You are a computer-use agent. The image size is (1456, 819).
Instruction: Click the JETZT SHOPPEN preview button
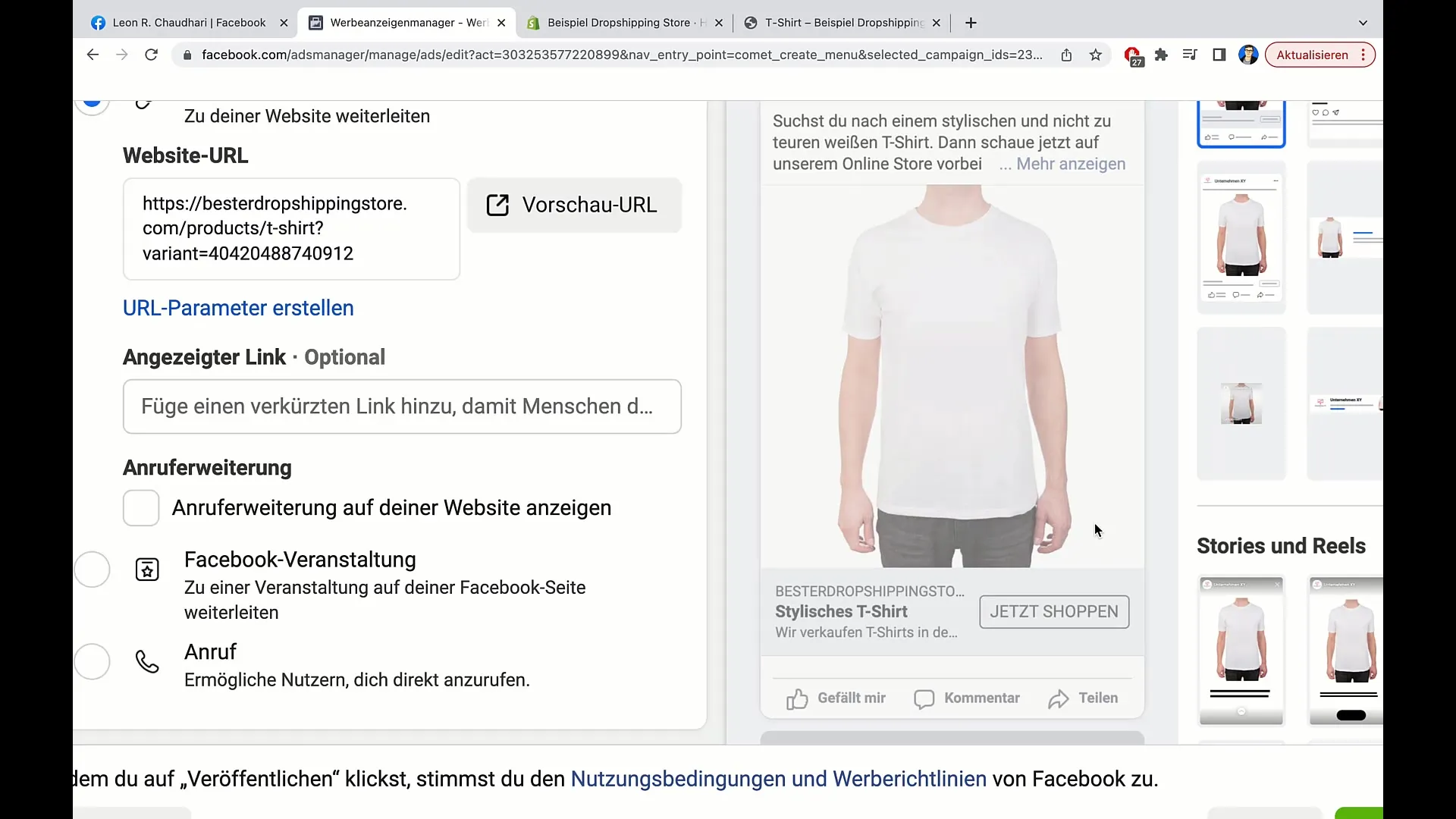coord(1054,611)
